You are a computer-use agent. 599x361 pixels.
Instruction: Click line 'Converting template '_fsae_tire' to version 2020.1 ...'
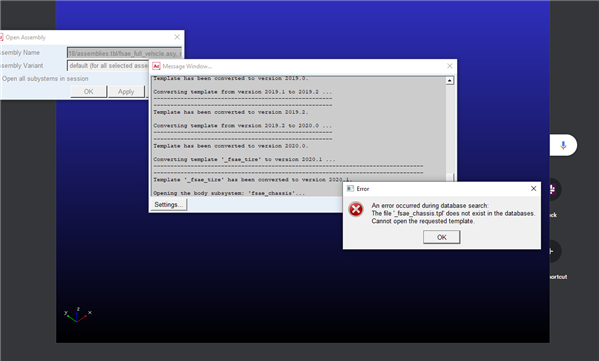pos(244,159)
